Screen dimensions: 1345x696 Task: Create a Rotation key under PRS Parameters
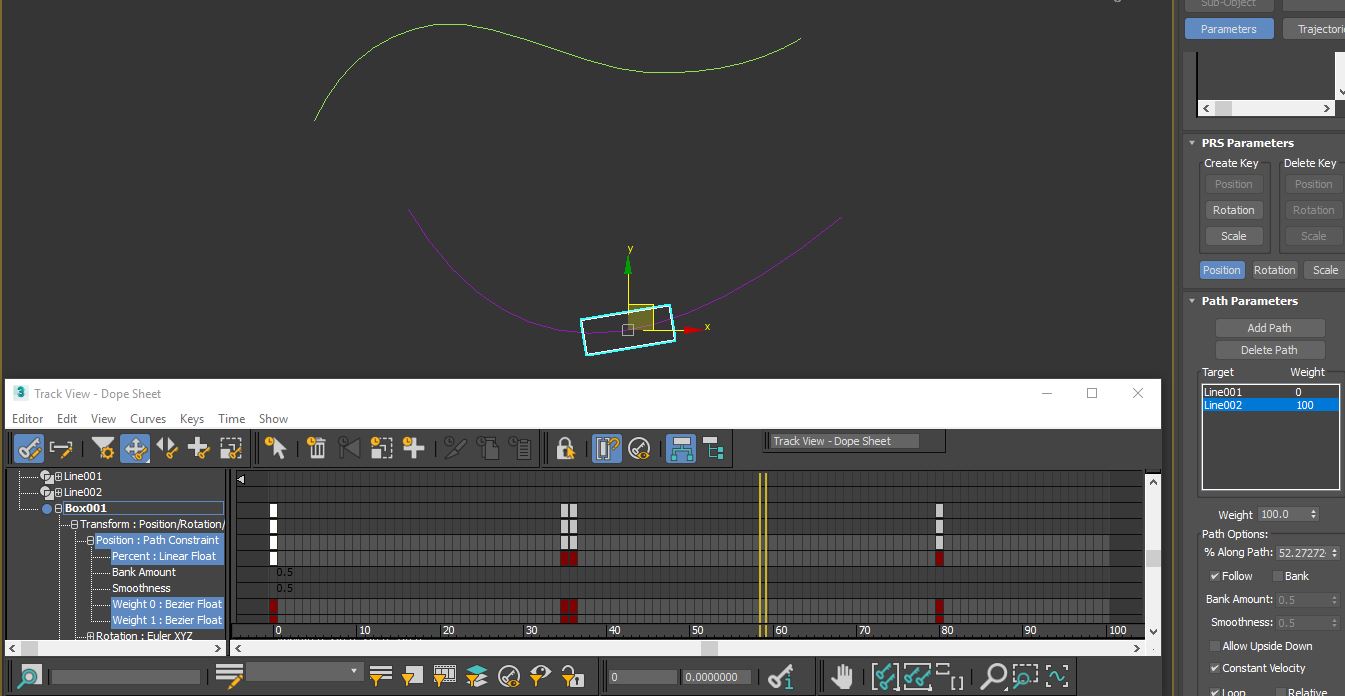coord(1233,209)
